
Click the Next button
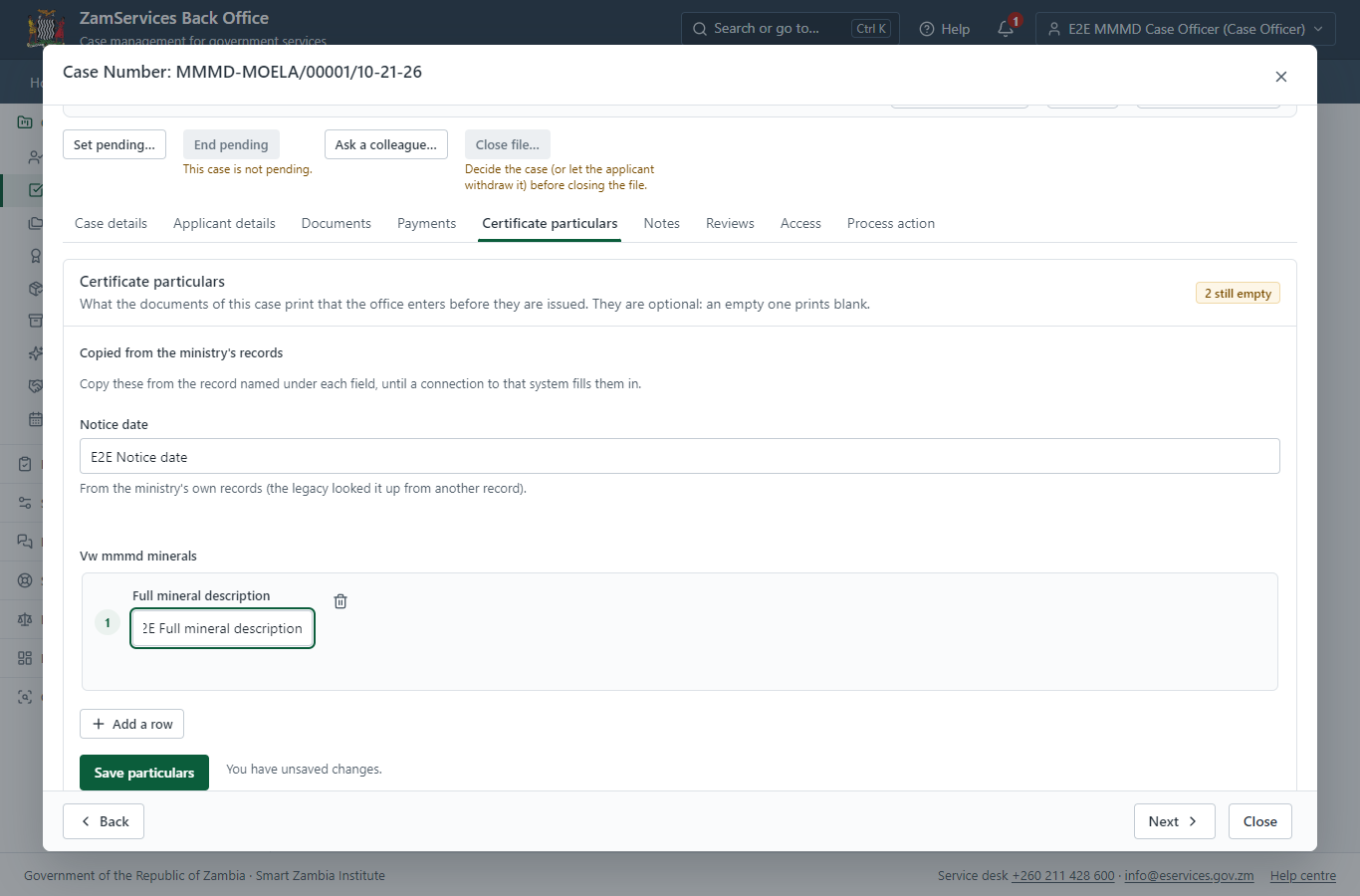(x=1175, y=821)
